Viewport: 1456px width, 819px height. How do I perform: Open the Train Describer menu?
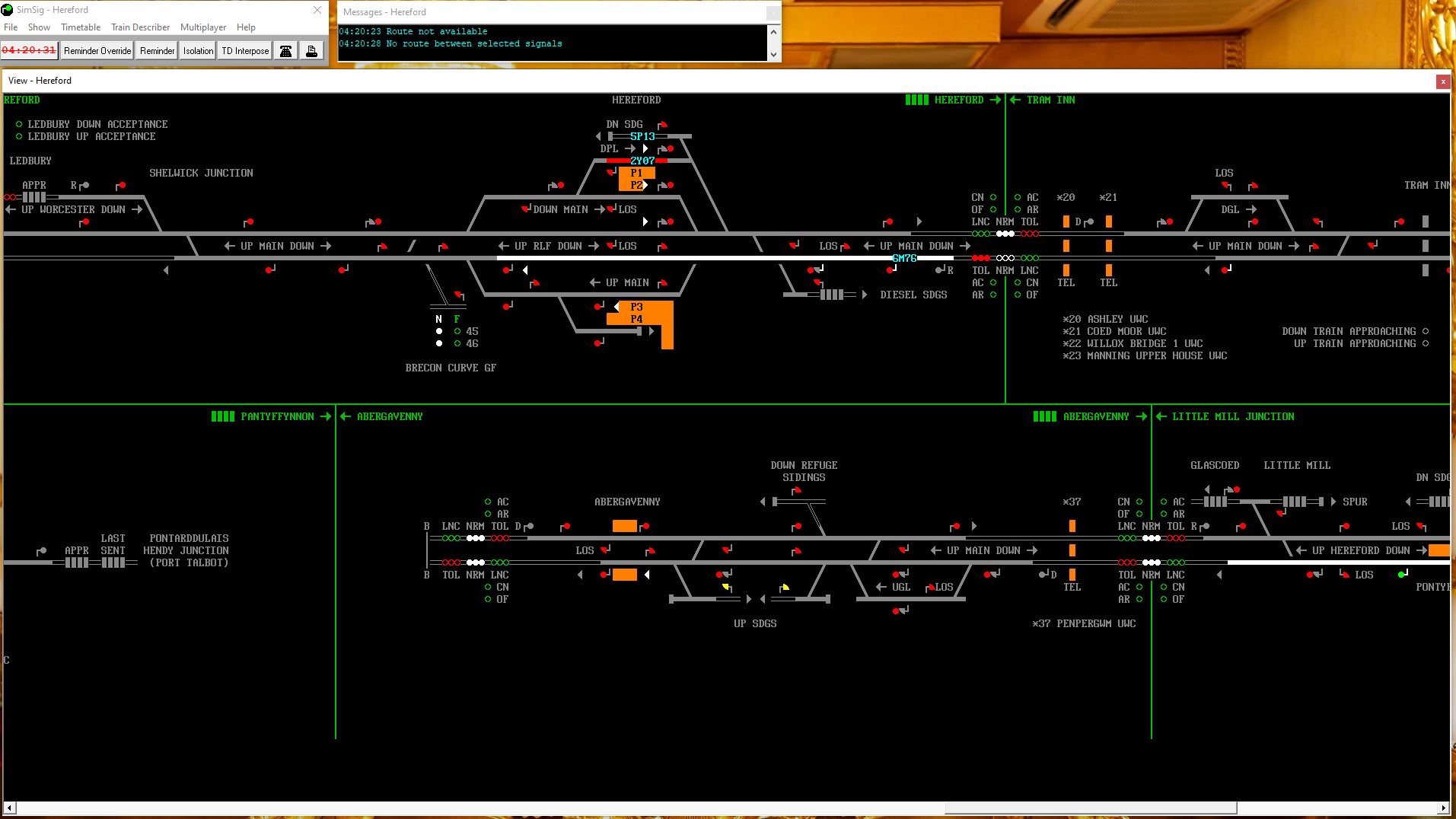(140, 27)
